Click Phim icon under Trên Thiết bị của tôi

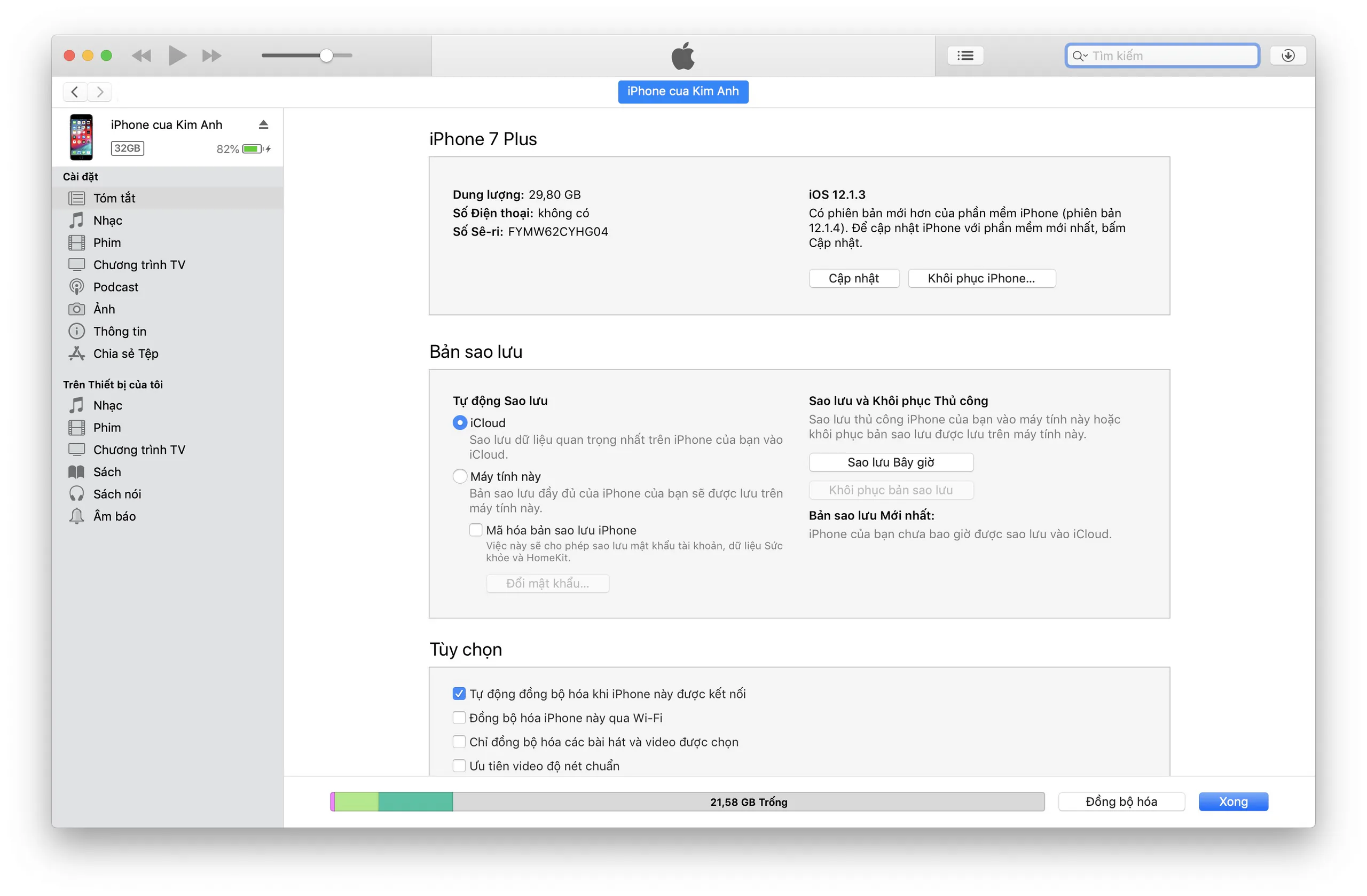coord(76,427)
